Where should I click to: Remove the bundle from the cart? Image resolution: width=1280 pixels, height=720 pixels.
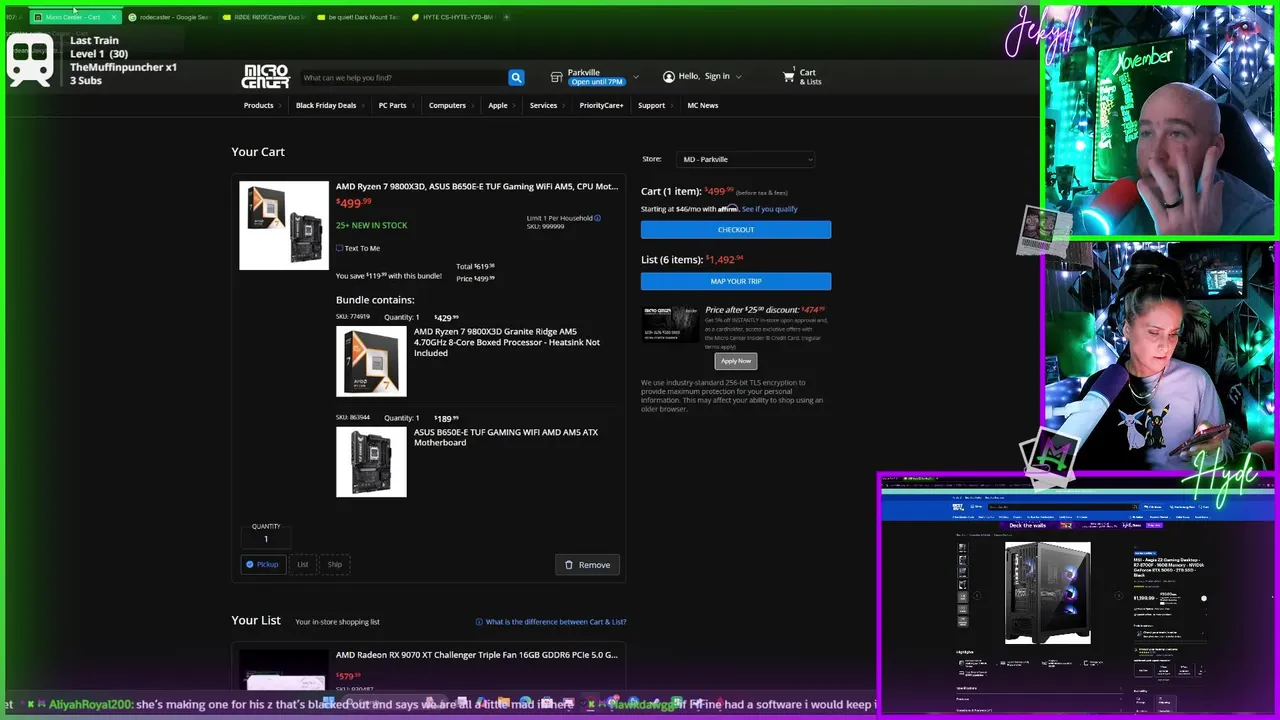point(588,565)
